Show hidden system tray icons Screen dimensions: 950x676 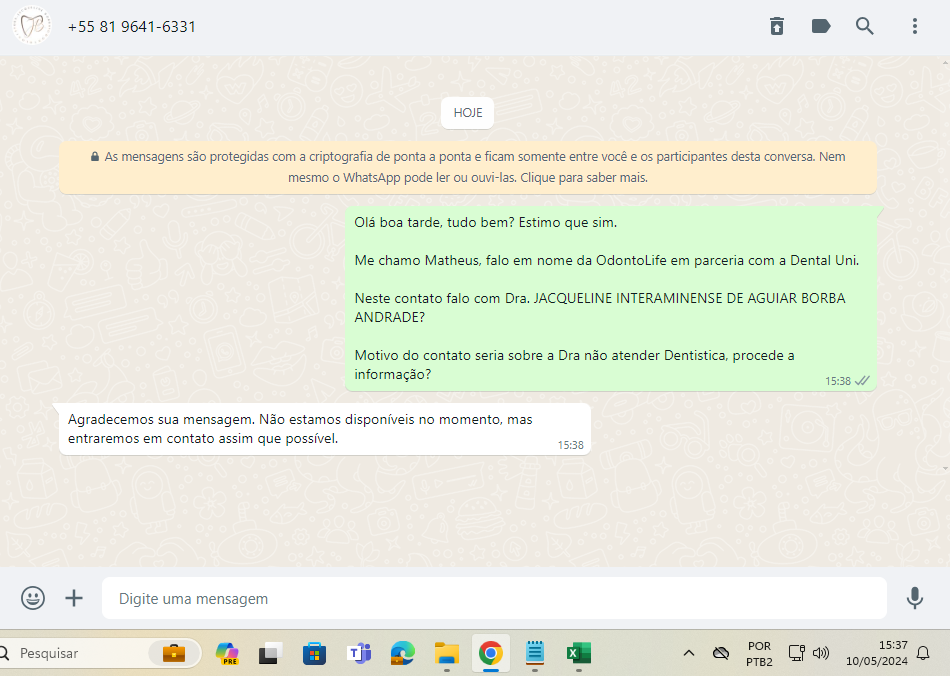[x=688, y=653]
